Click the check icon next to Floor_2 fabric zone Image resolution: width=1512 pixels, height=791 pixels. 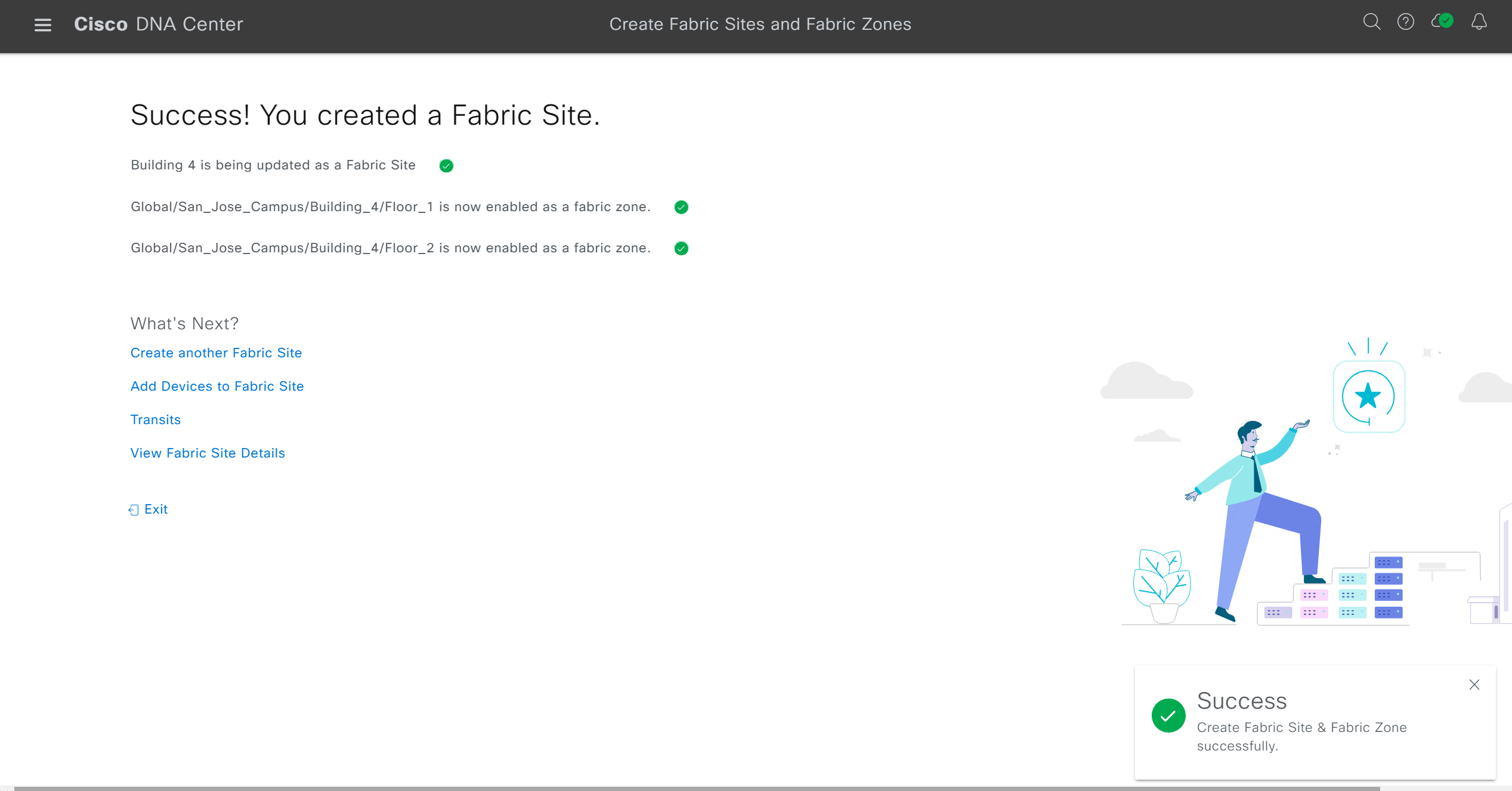pyautogui.click(x=681, y=248)
